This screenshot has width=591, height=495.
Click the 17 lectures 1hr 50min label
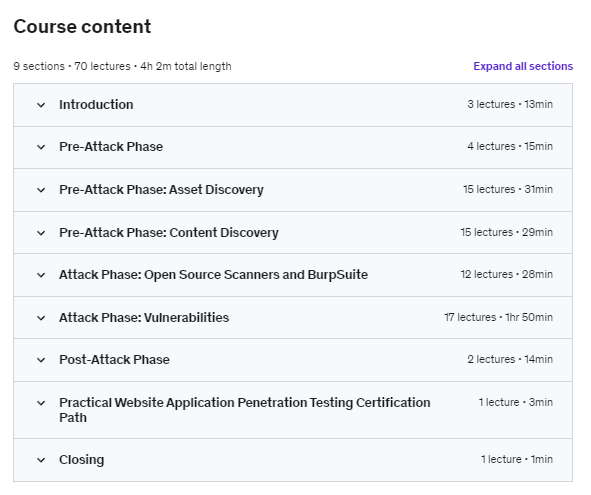point(498,317)
